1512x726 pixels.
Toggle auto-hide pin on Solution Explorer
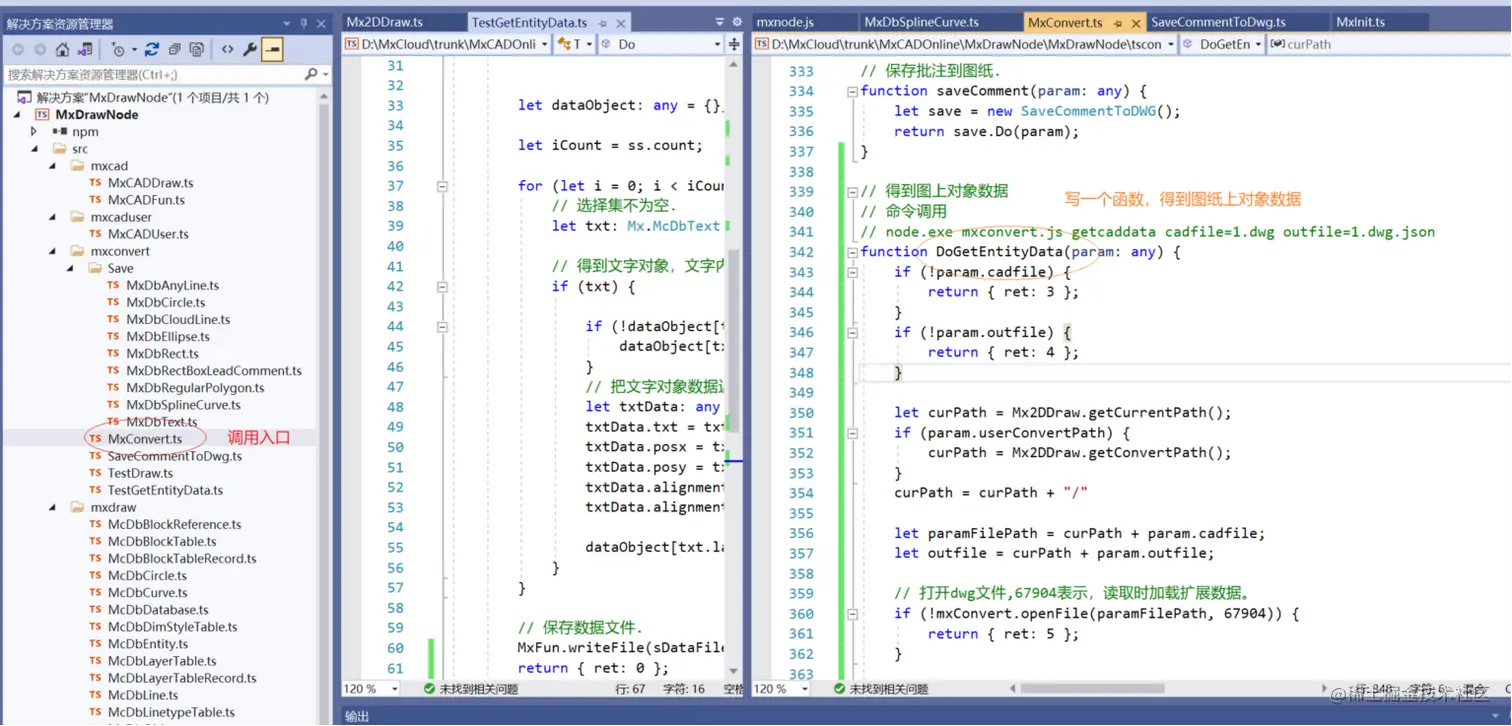tap(303, 23)
